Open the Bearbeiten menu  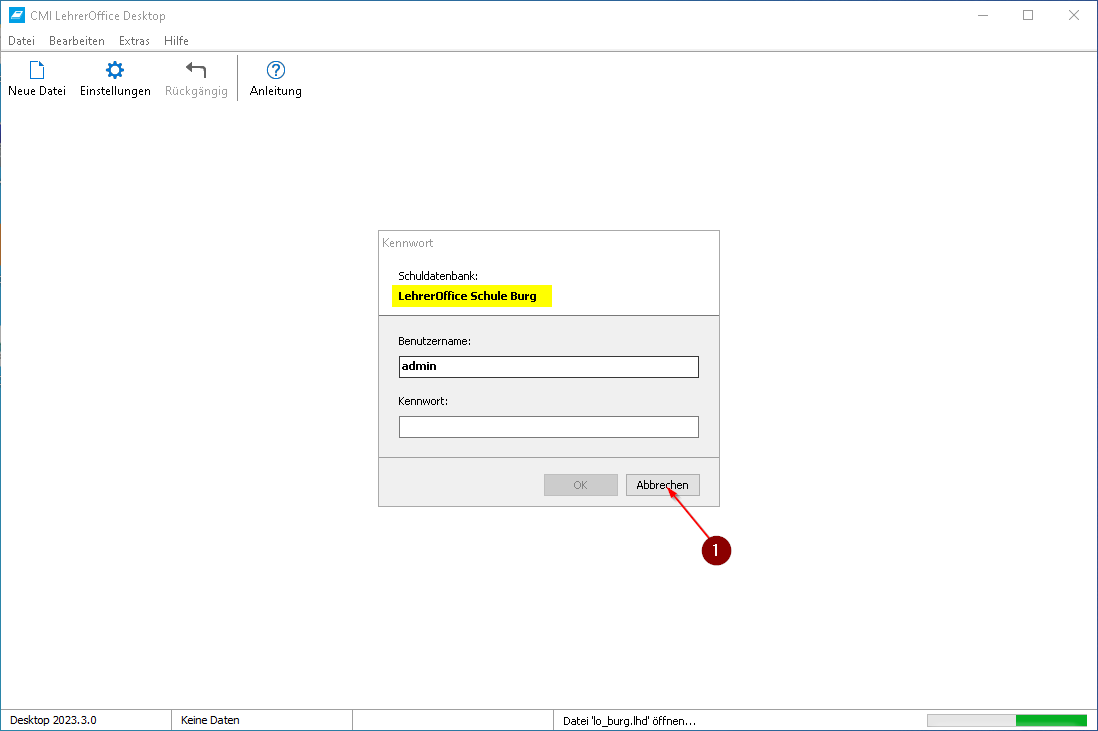(x=77, y=41)
